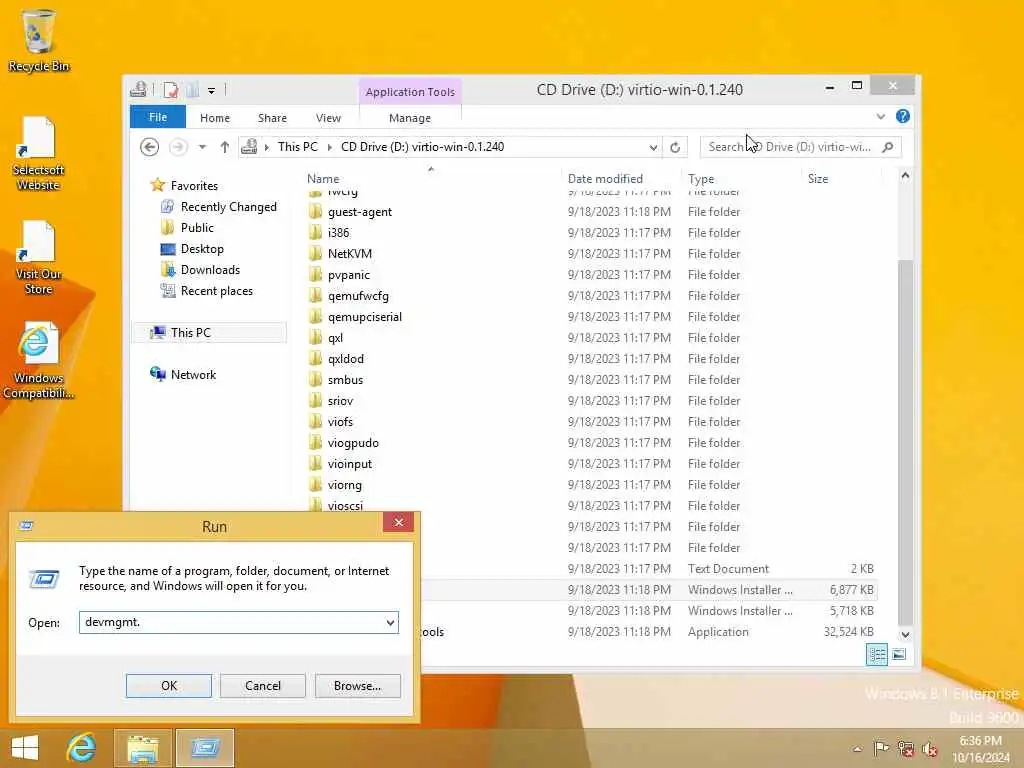Open the Share ribbon tab
This screenshot has width=1024, height=768.
coord(272,118)
